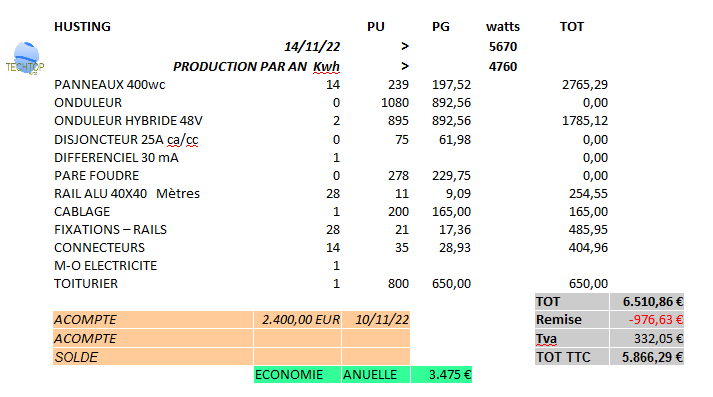Select the SOLDE label cell
This screenshot has height=397, width=713.
tap(153, 357)
